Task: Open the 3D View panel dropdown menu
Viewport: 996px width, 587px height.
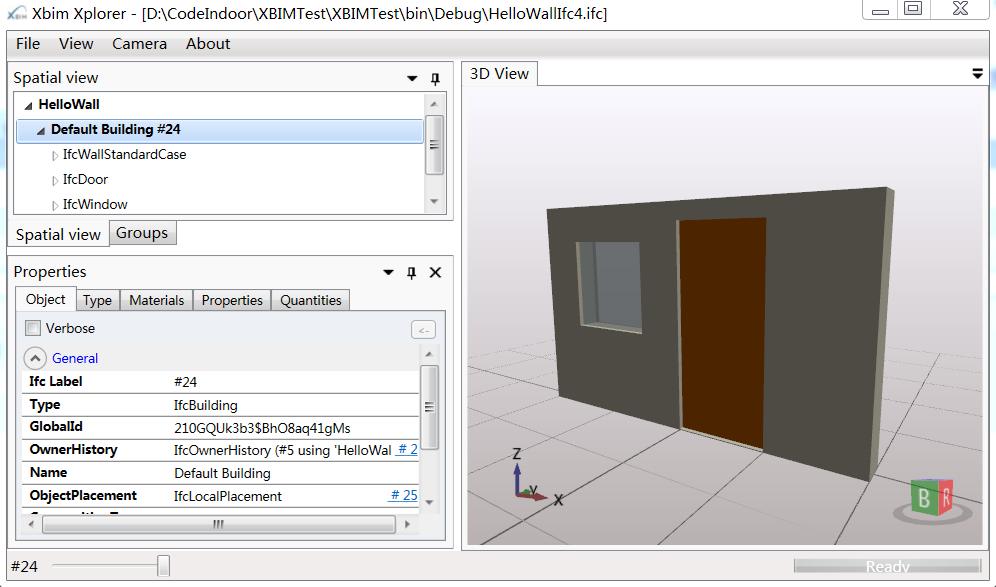Action: 978,74
